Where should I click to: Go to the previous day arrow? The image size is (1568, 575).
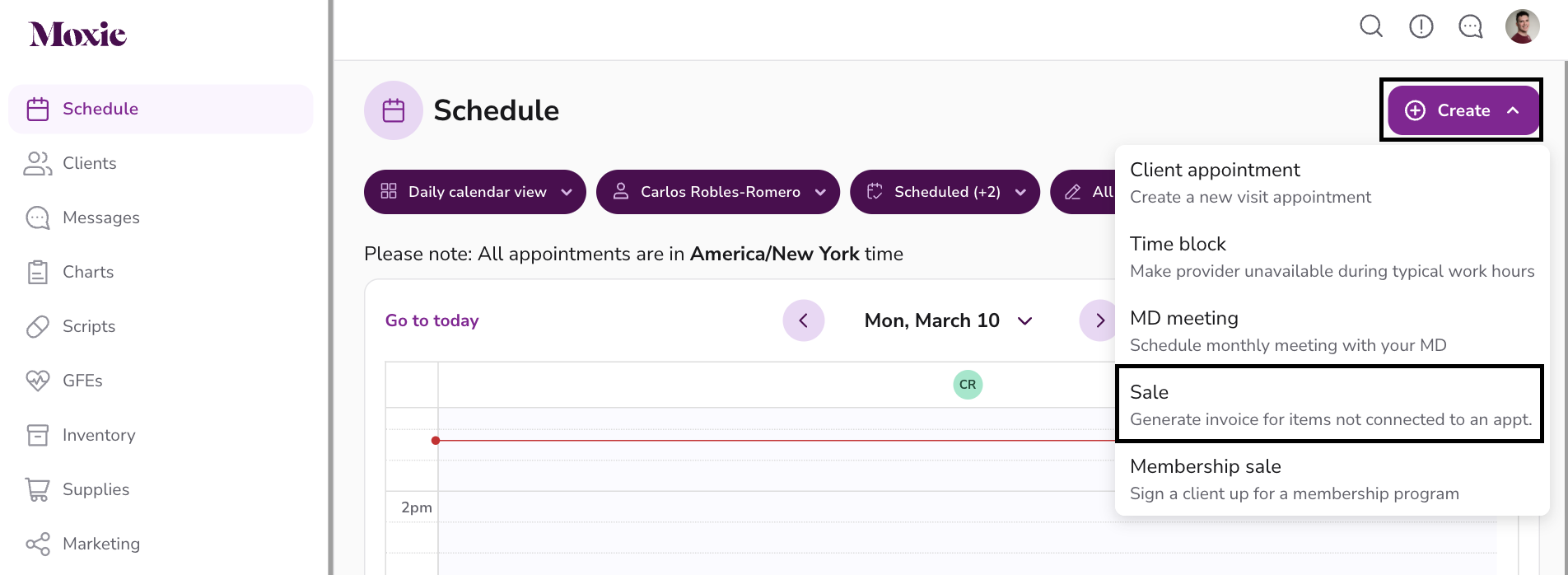coord(804,320)
